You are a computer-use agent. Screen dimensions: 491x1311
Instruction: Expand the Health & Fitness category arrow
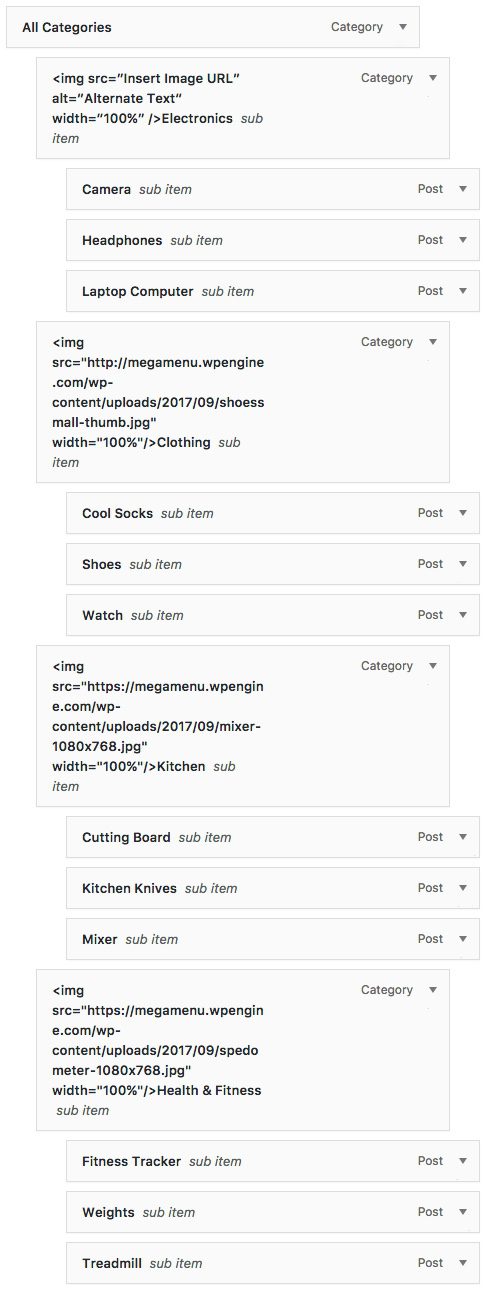click(432, 990)
